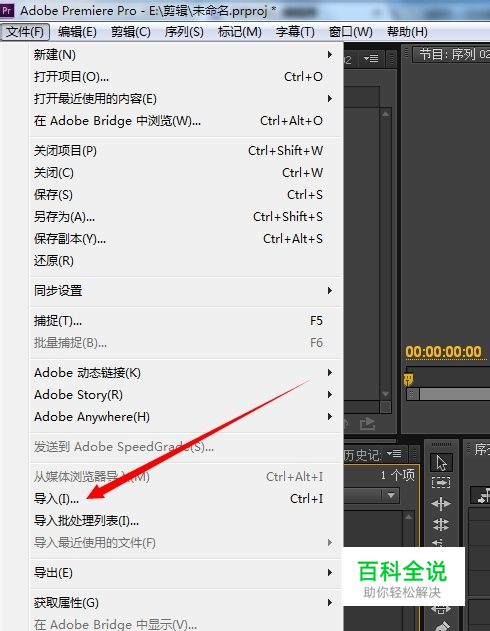Viewport: 490px width, 631px height.
Task: Choose 在 Adobe Bridge 中浏览(W)...
Action: tap(186, 121)
